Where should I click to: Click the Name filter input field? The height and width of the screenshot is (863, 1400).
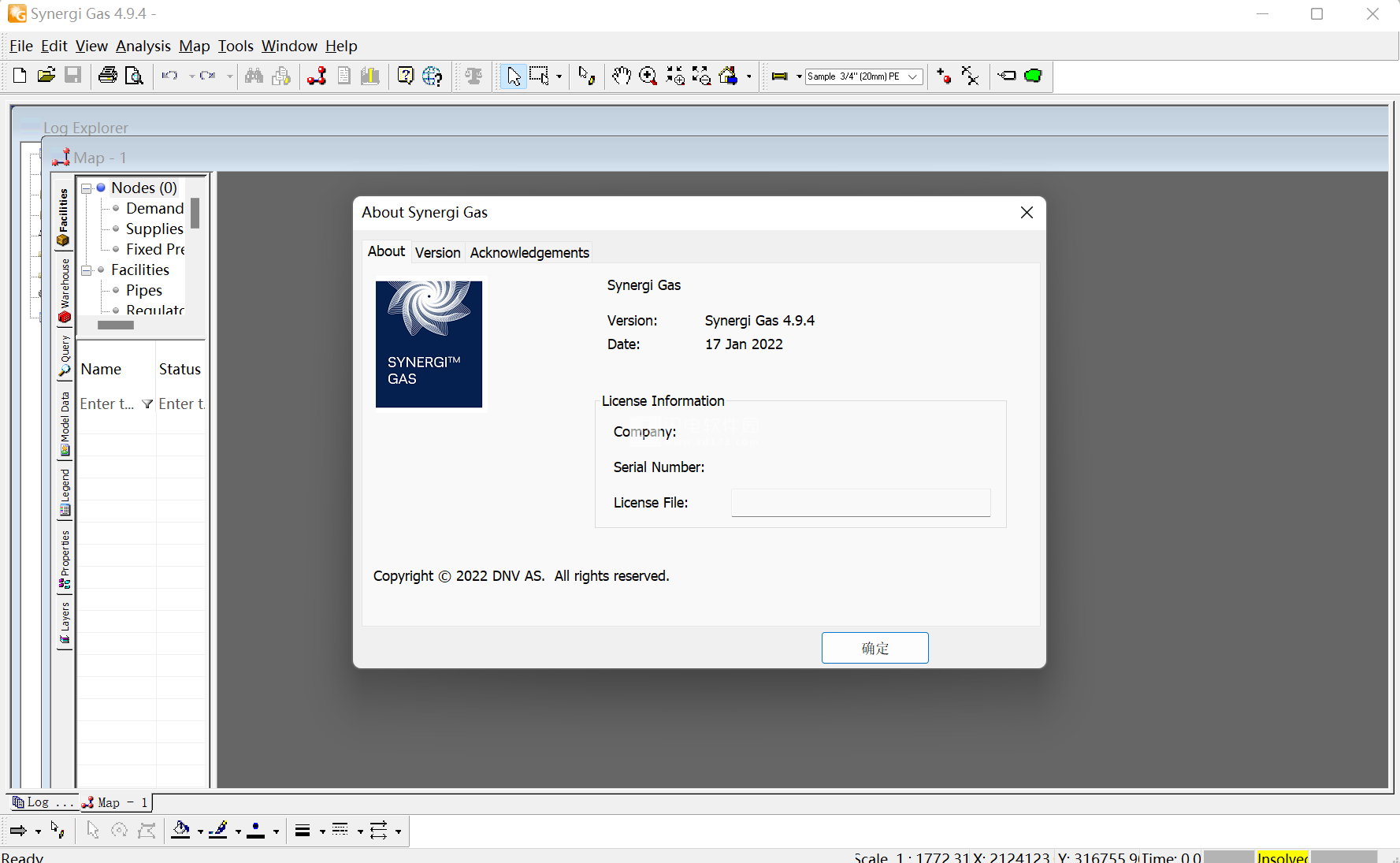click(x=109, y=404)
